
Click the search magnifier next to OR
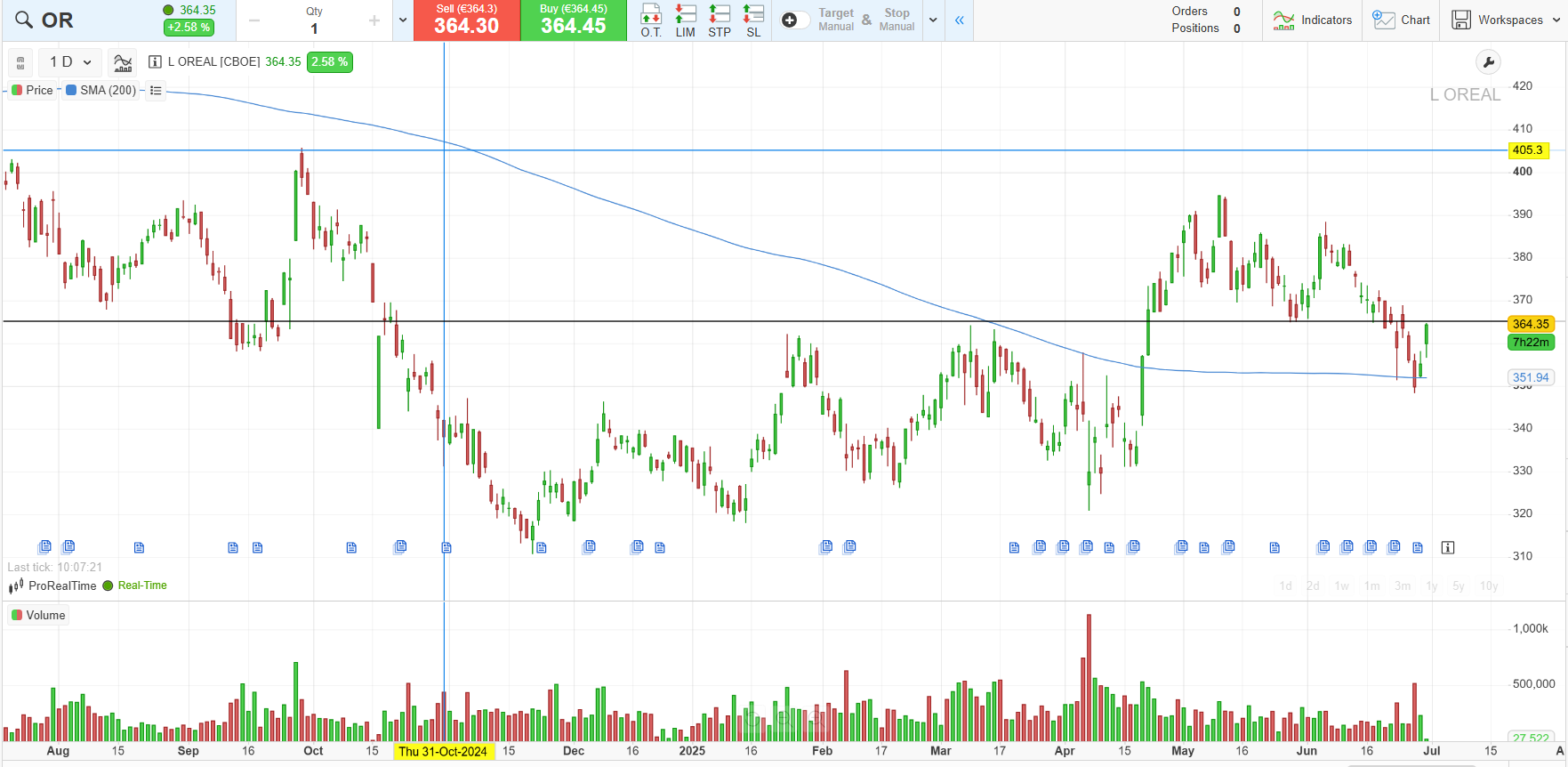(23, 20)
